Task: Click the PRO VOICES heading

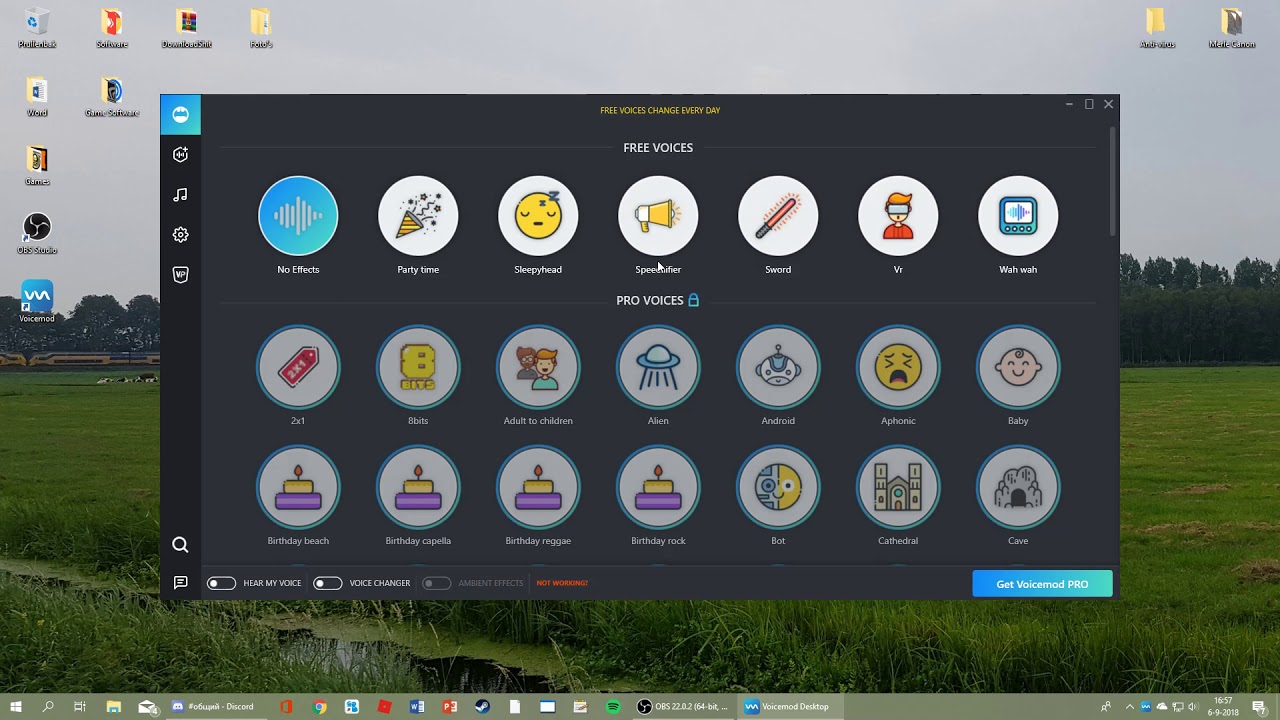Action: (650, 301)
